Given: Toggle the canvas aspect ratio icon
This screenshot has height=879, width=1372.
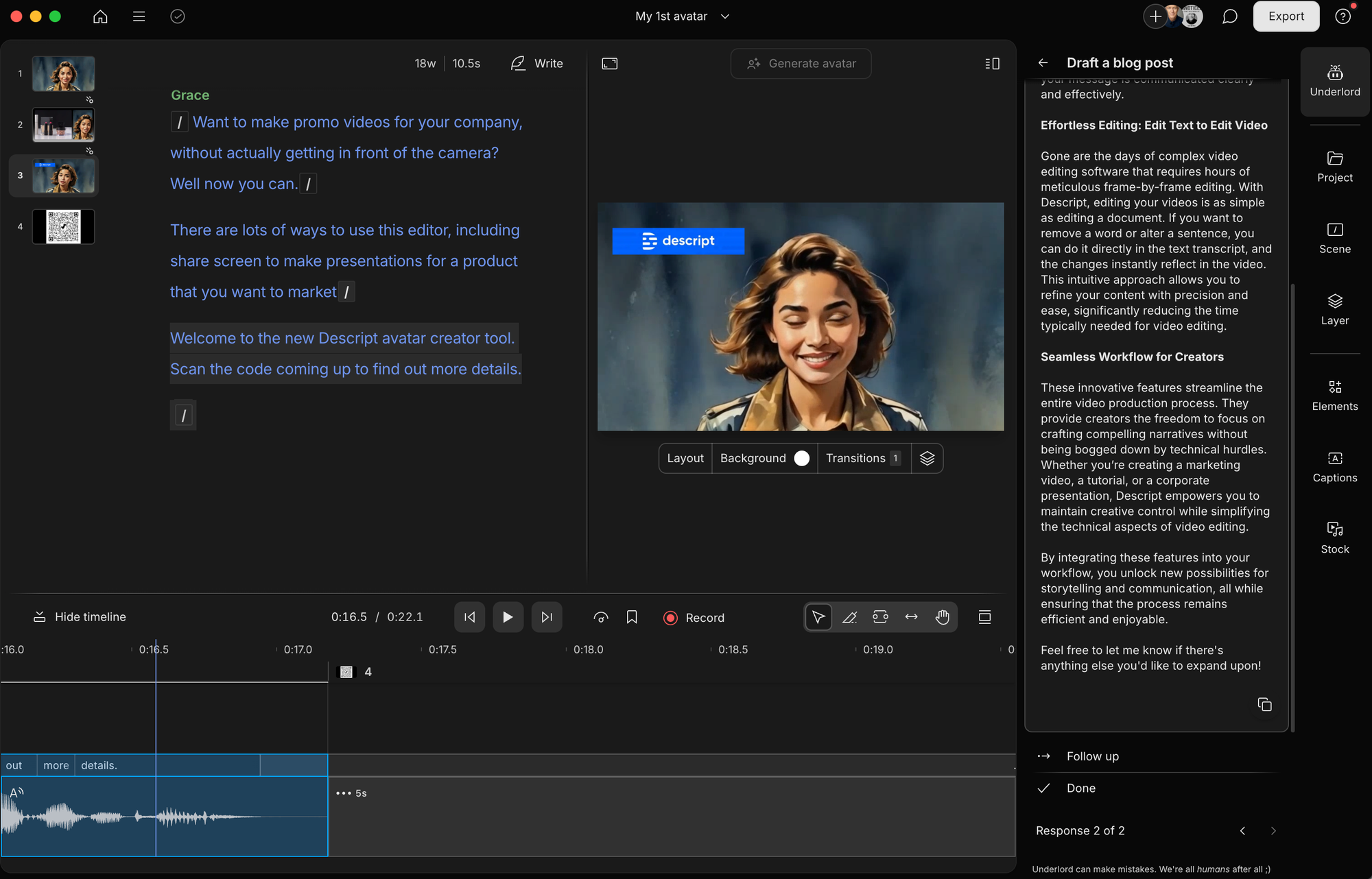Looking at the screenshot, I should (609, 64).
